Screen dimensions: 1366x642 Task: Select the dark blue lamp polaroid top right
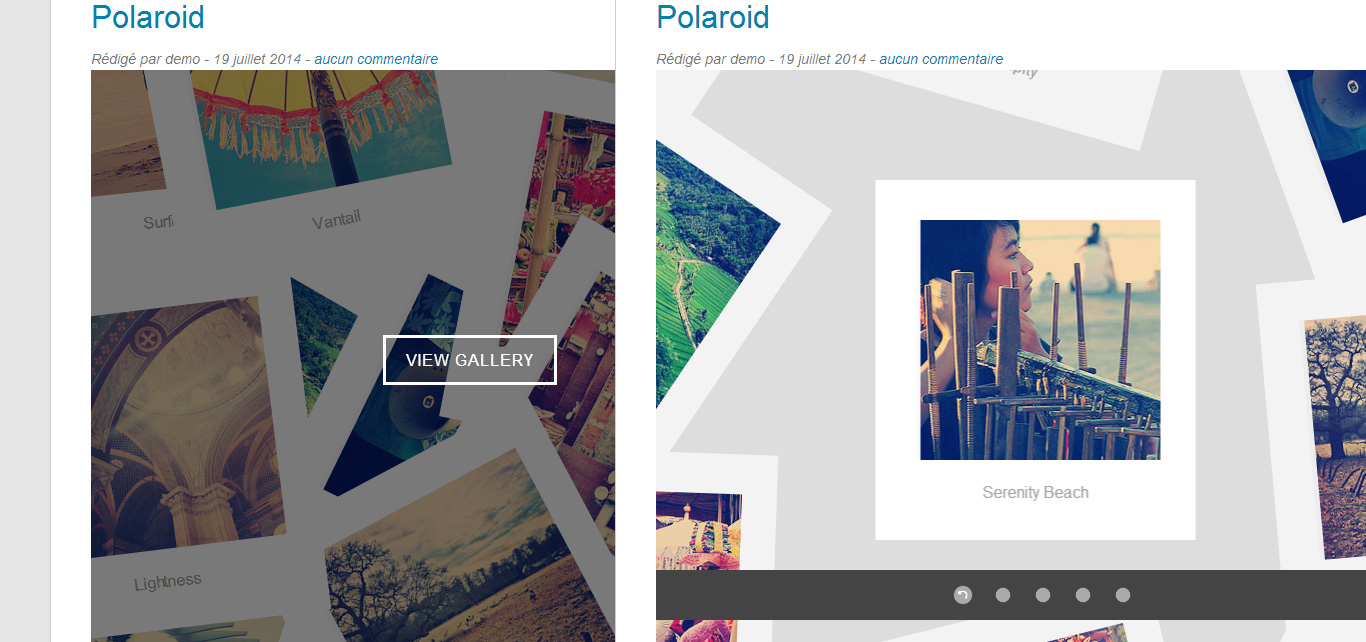pos(1330,140)
